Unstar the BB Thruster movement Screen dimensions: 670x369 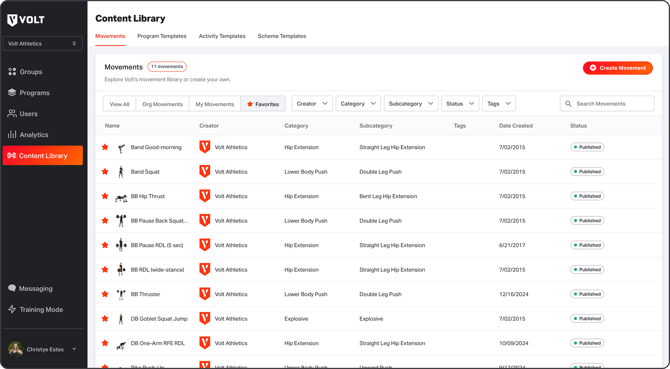pyautogui.click(x=105, y=294)
